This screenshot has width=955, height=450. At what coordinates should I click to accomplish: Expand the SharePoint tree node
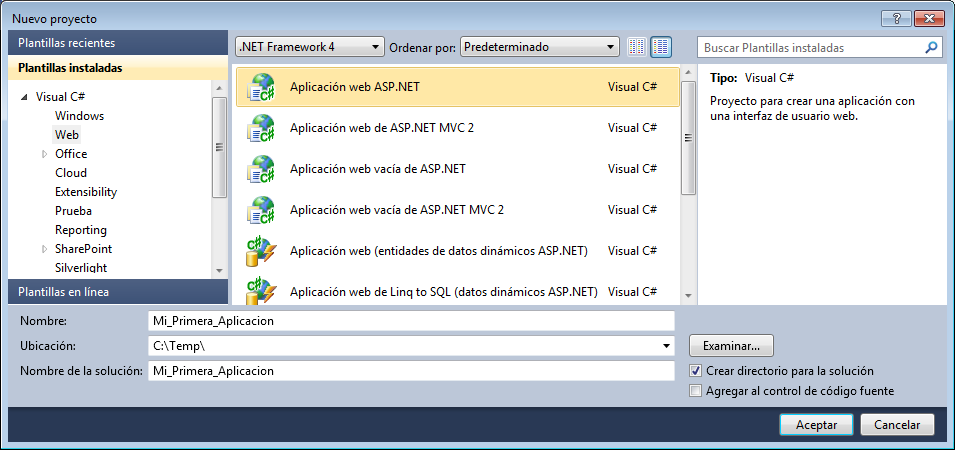(44, 249)
